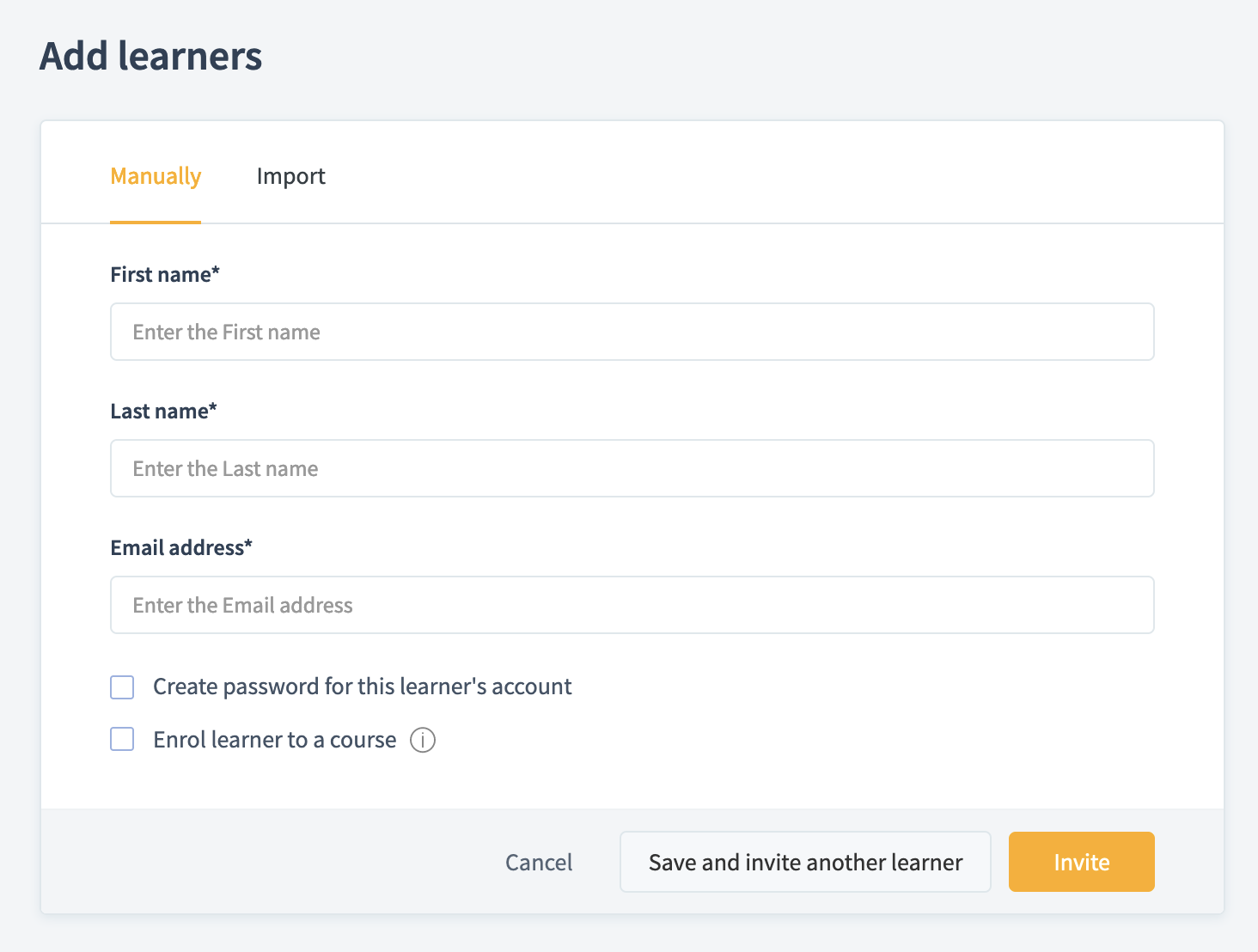The height and width of the screenshot is (952, 1258).
Task: Click the "Enrol learner to a course" text
Action: [274, 740]
